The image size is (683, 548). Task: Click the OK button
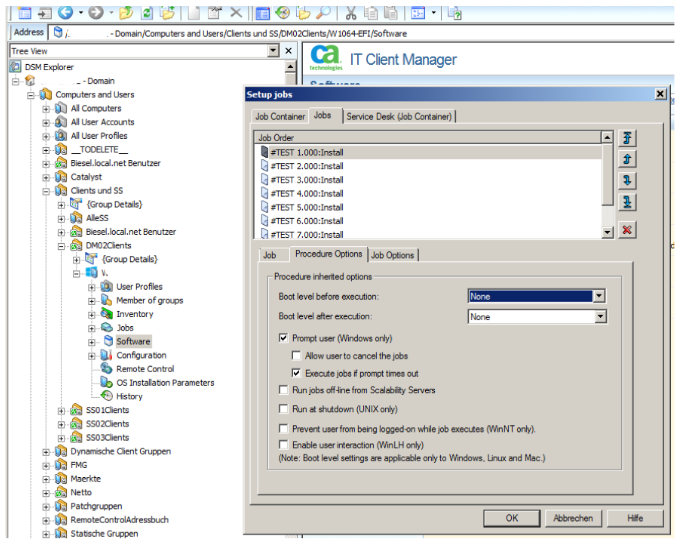(x=511, y=518)
